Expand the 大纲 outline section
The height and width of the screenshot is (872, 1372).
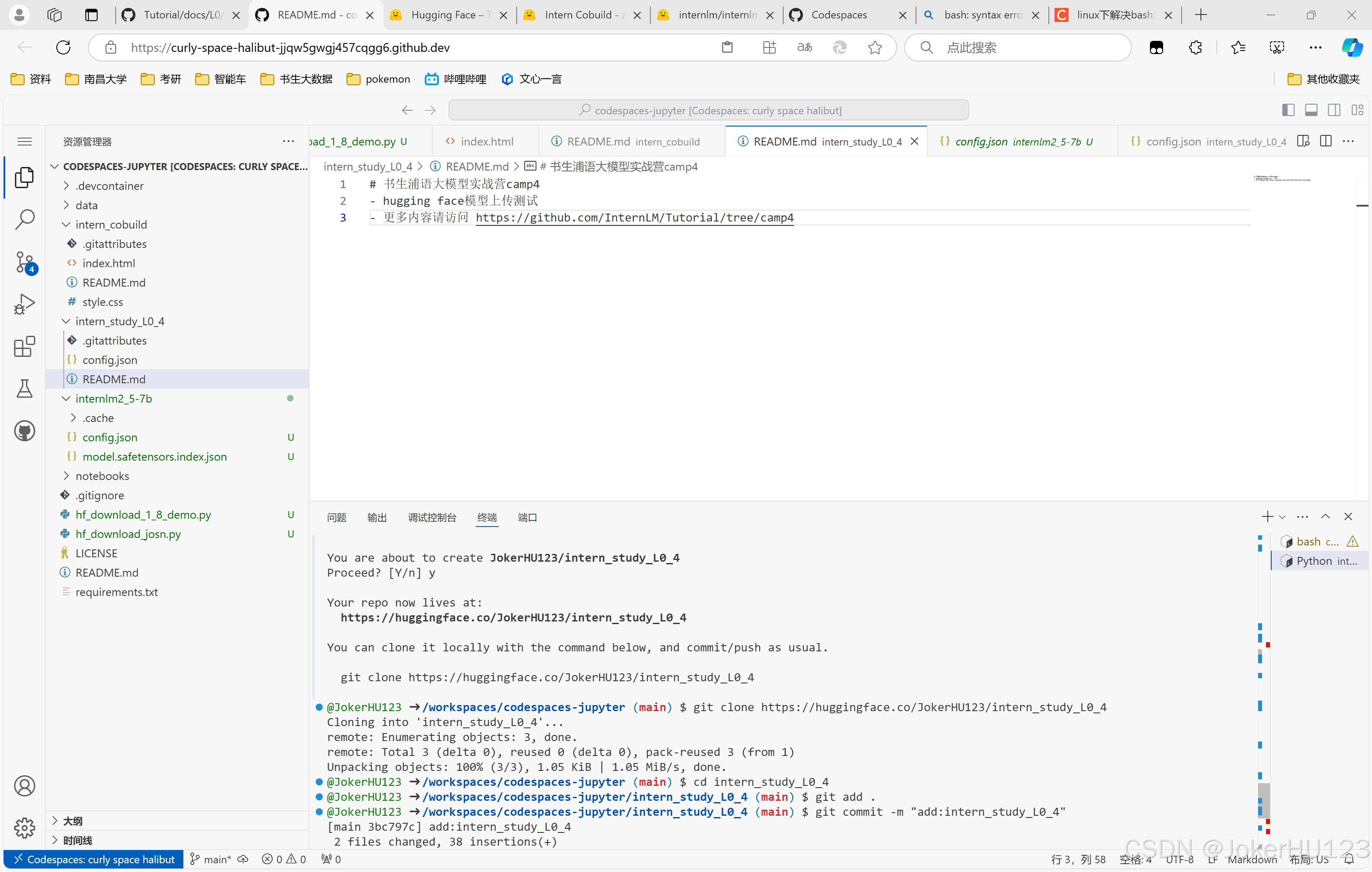(x=73, y=821)
